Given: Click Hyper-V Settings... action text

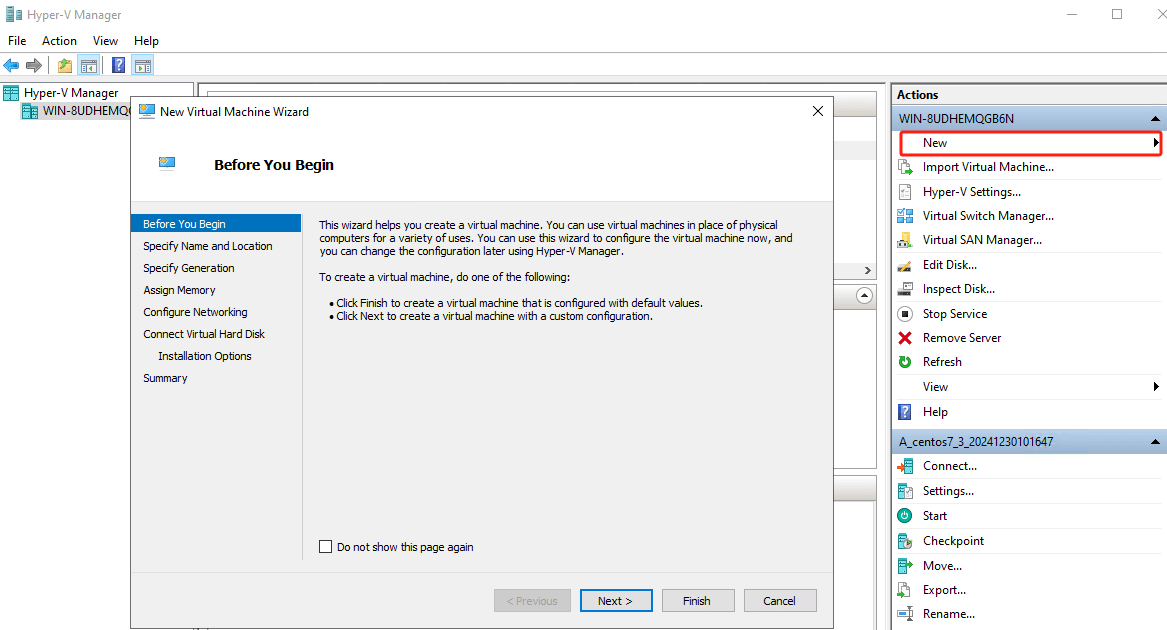Looking at the screenshot, I should point(971,192).
